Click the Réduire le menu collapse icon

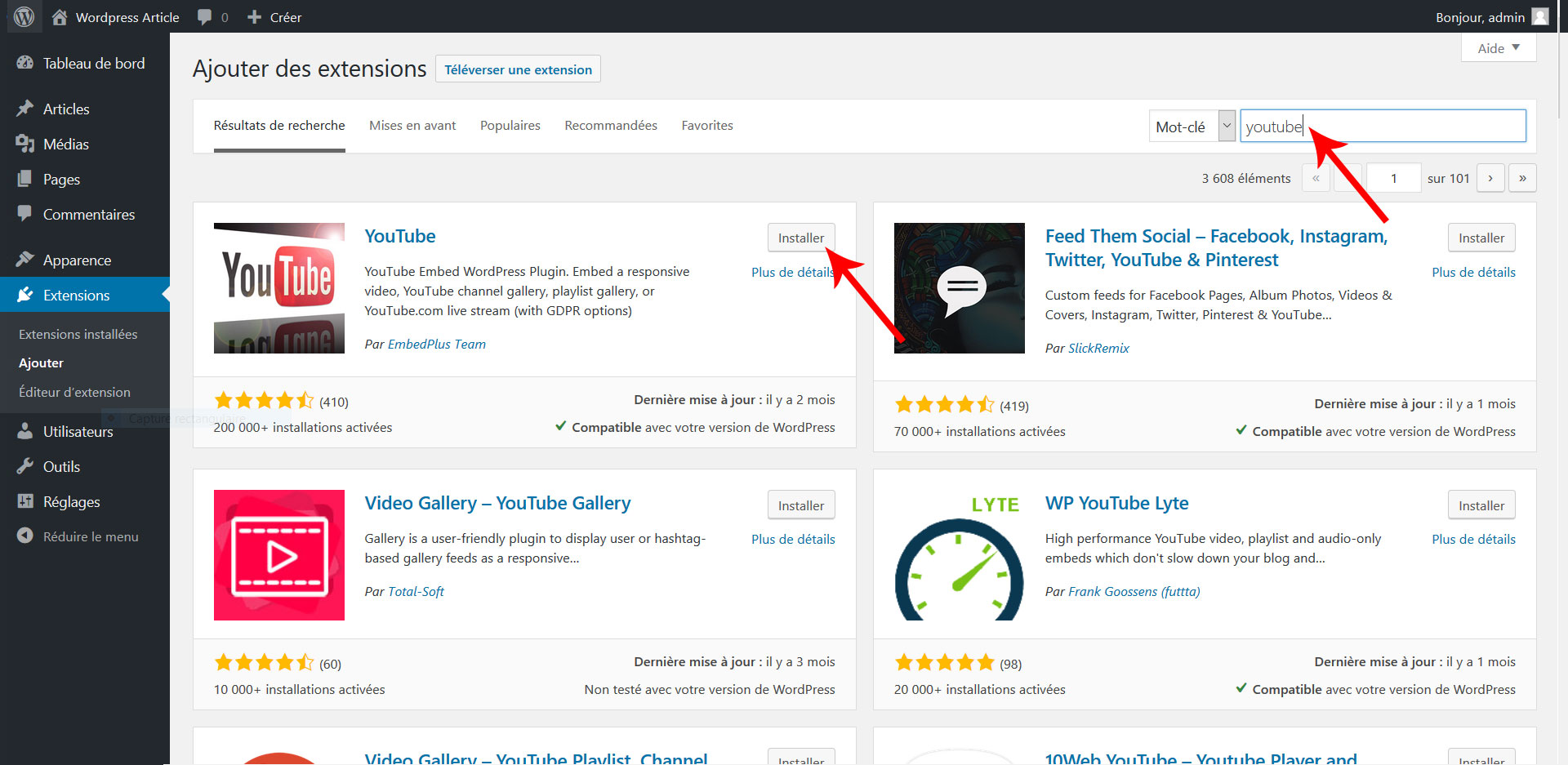pyautogui.click(x=25, y=536)
